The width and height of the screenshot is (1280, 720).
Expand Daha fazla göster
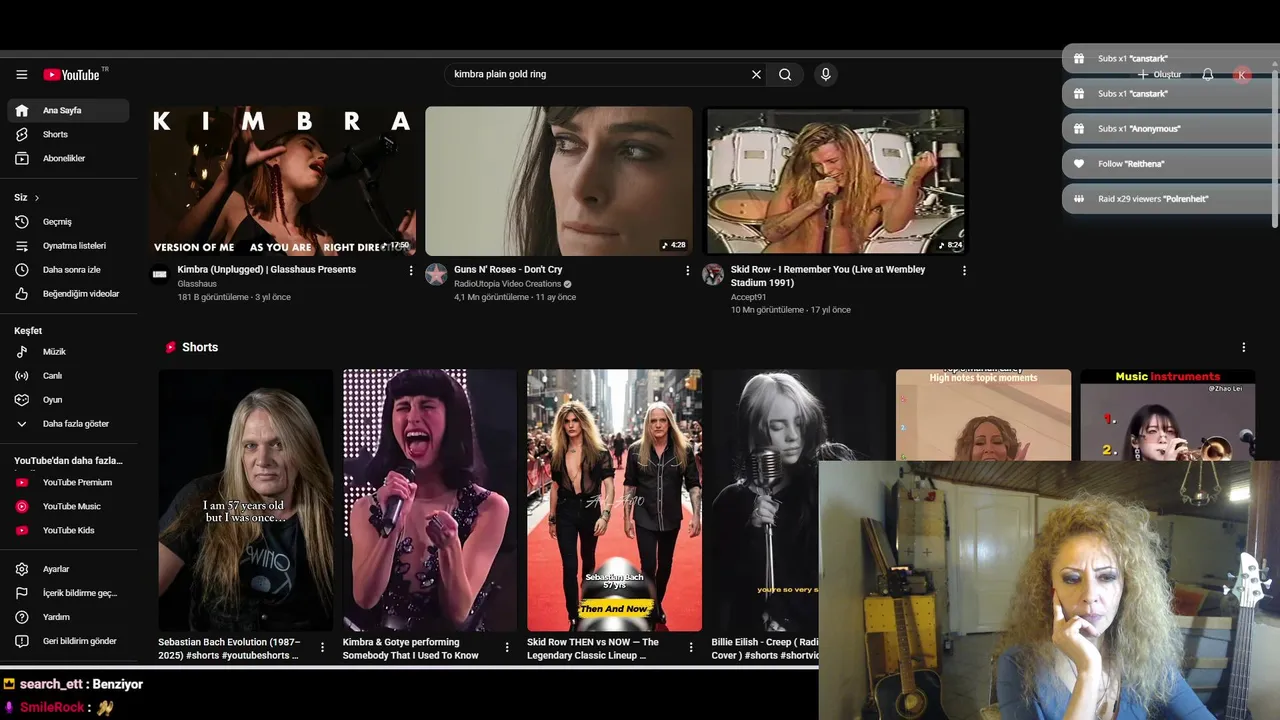point(68,424)
